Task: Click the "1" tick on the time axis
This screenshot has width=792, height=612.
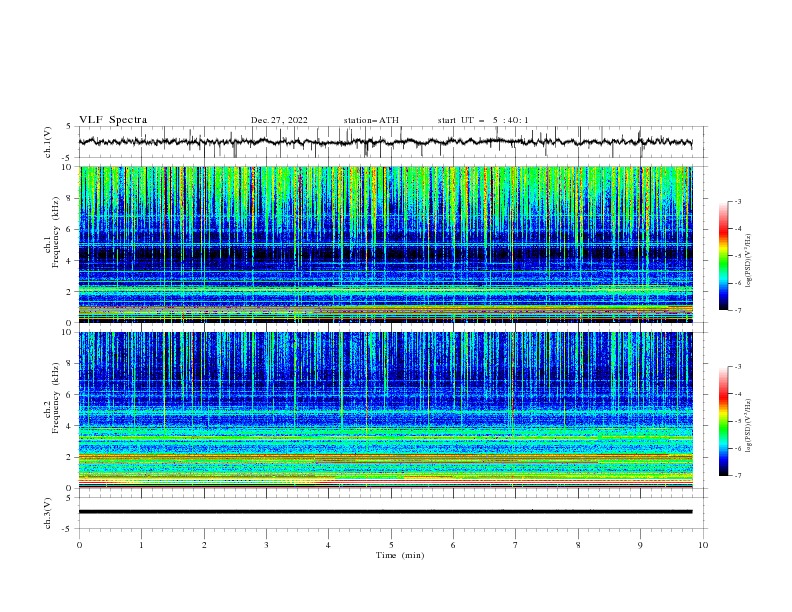Action: point(141,545)
